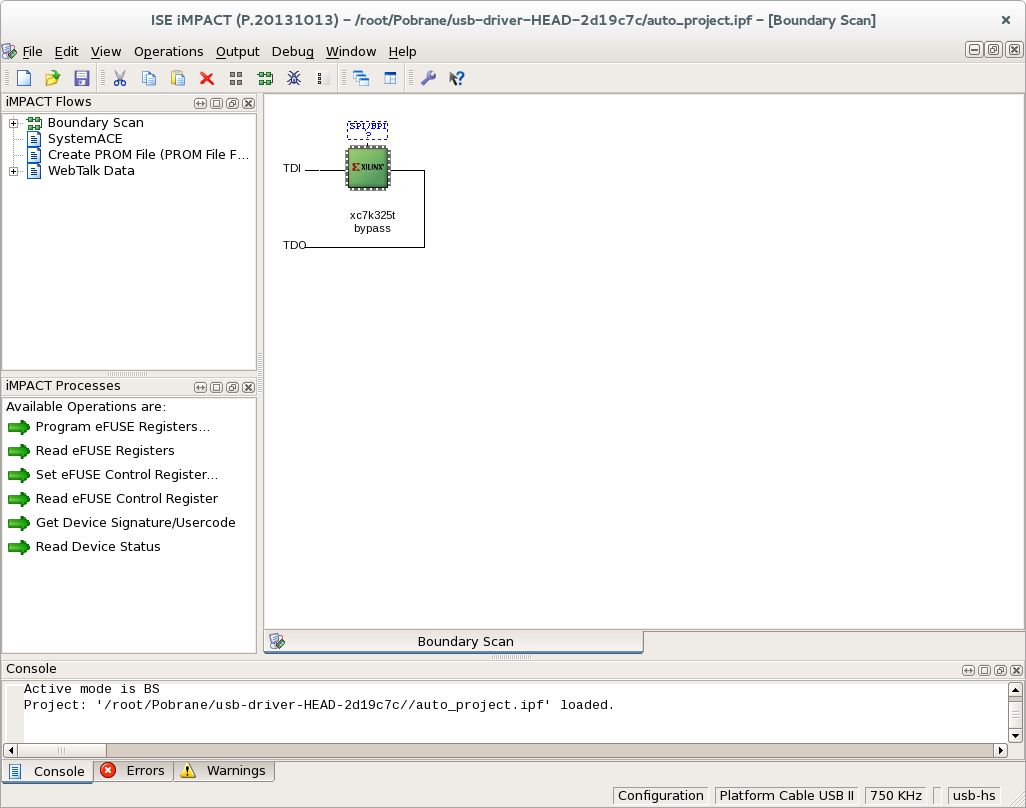Click the usb-hs status entry
Viewport: 1026px width, 808px height.
point(974,796)
